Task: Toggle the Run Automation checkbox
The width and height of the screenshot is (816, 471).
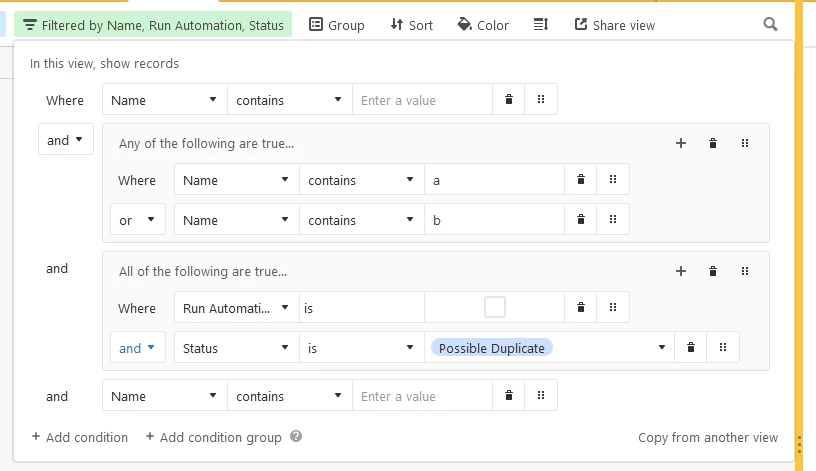Action: [495, 307]
